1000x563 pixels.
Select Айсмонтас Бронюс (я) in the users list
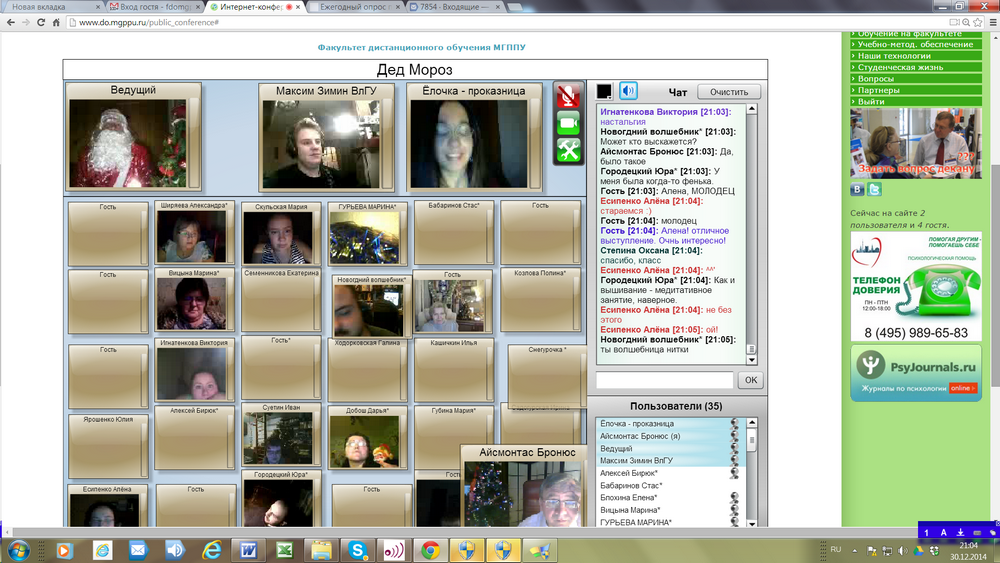click(x=668, y=436)
